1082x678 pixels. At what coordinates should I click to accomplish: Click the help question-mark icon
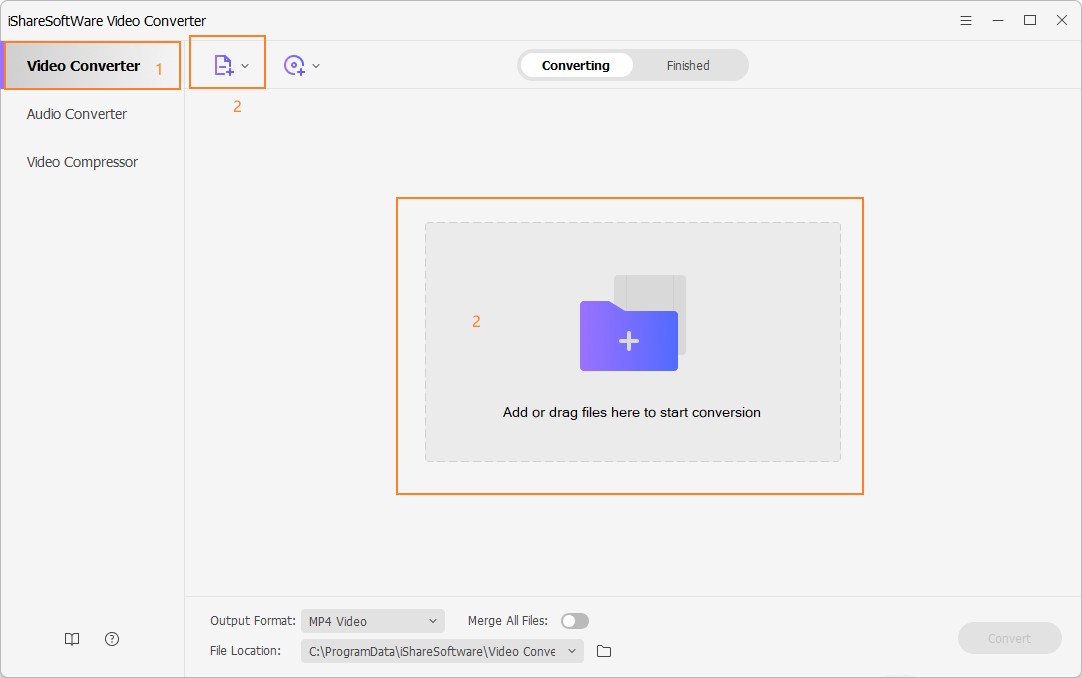(x=111, y=638)
